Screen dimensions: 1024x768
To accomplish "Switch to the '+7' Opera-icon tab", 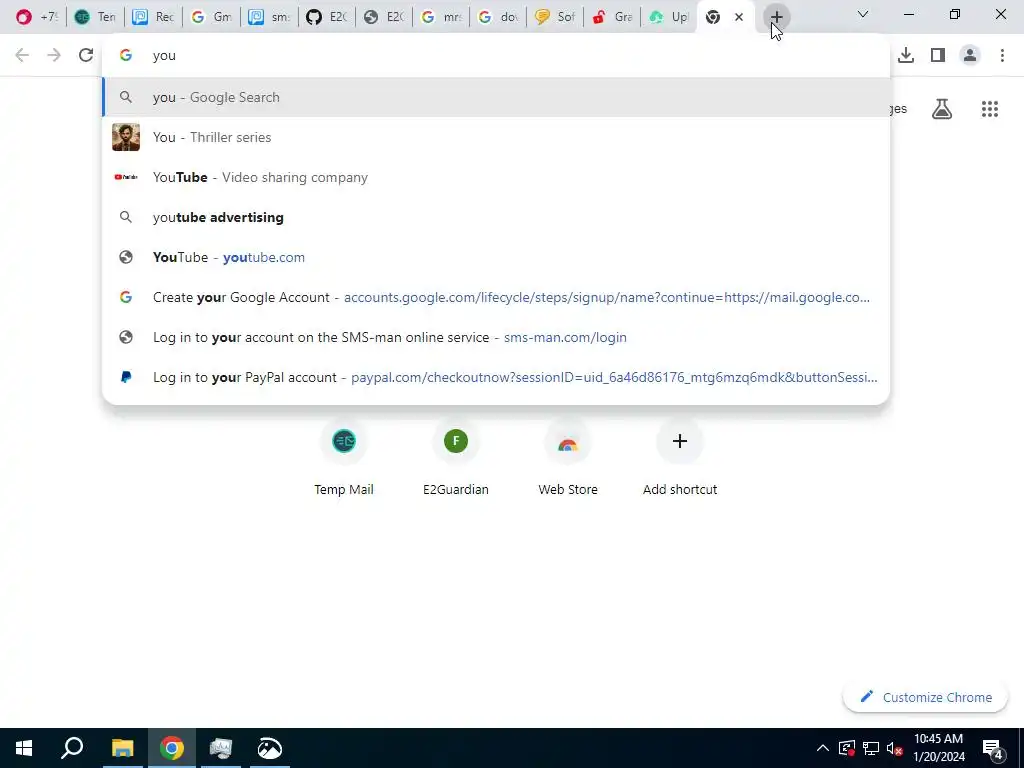I will pos(37,17).
